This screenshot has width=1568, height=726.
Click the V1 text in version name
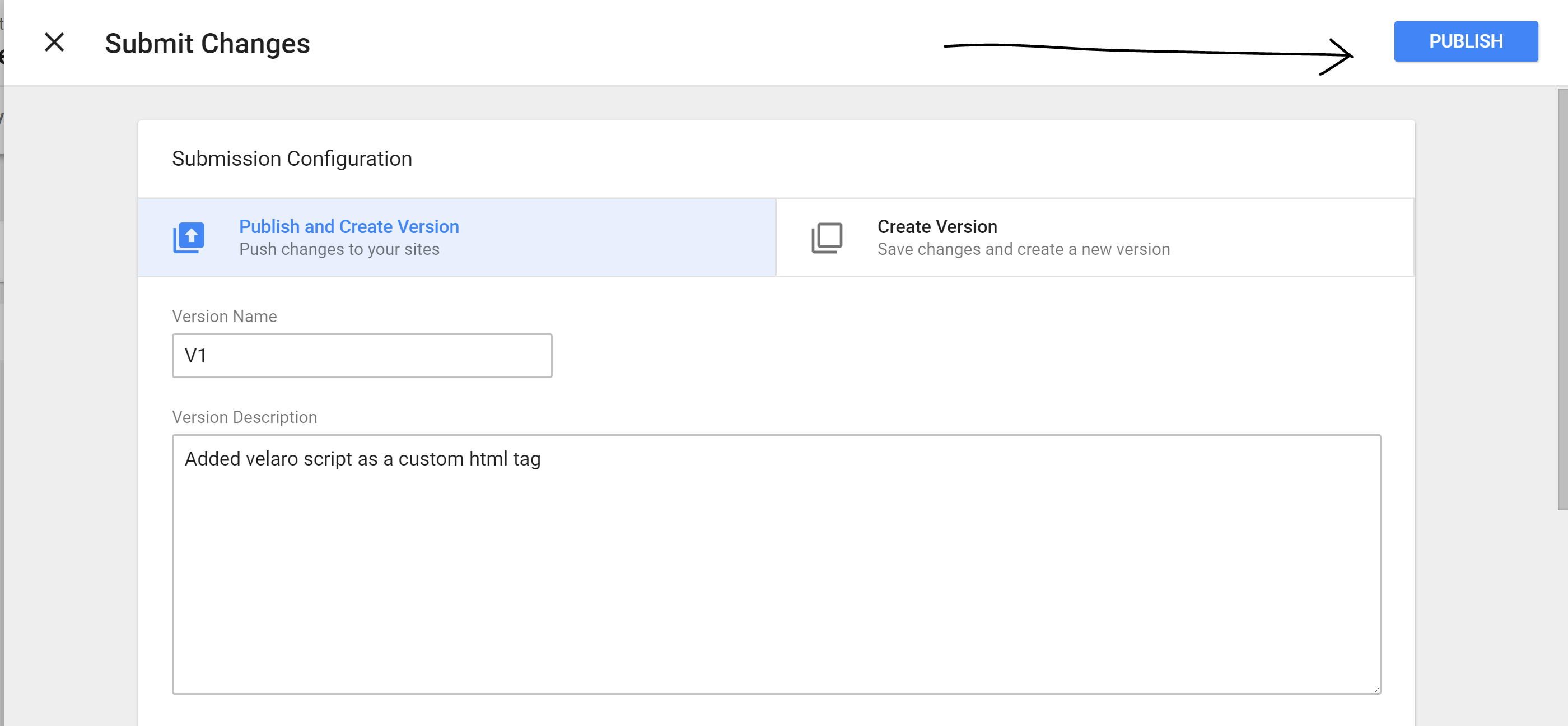(195, 356)
